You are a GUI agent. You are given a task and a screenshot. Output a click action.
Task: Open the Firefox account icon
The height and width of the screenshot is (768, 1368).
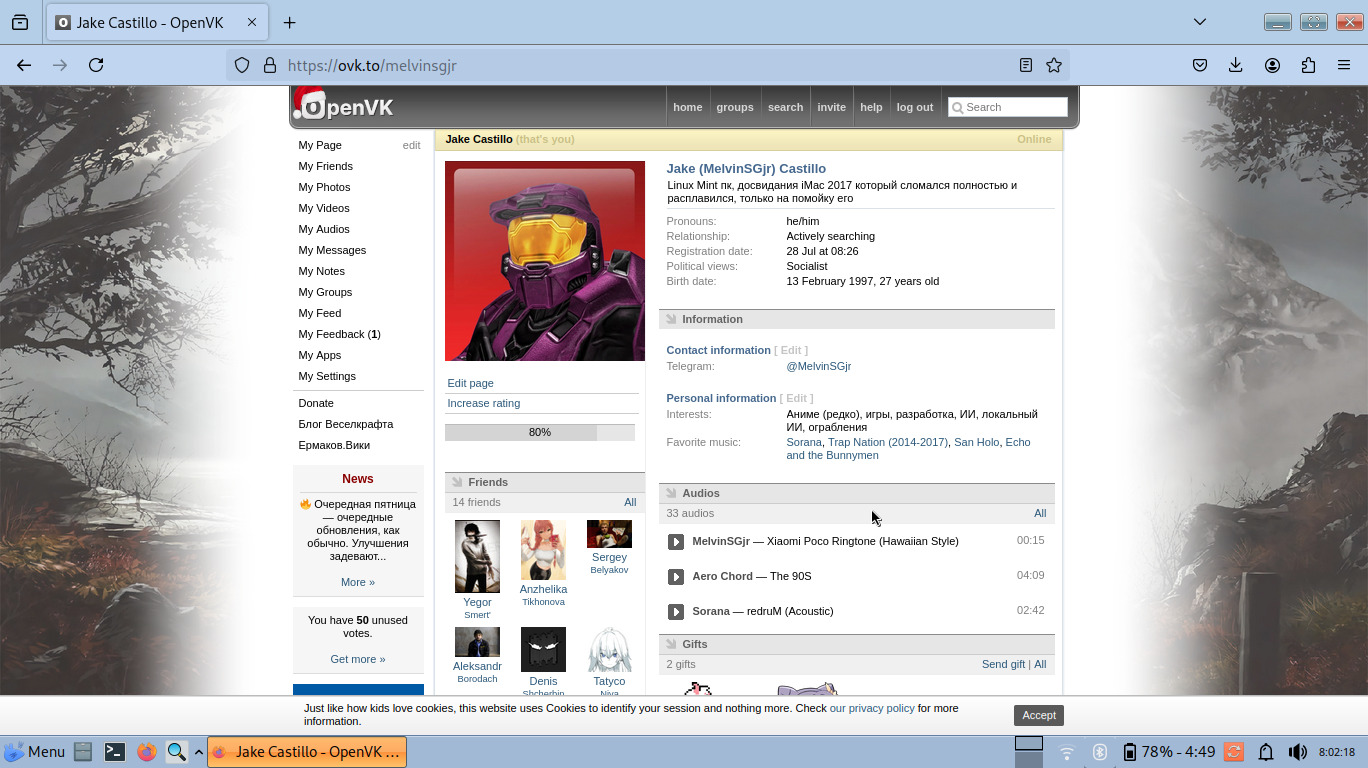coord(1272,65)
